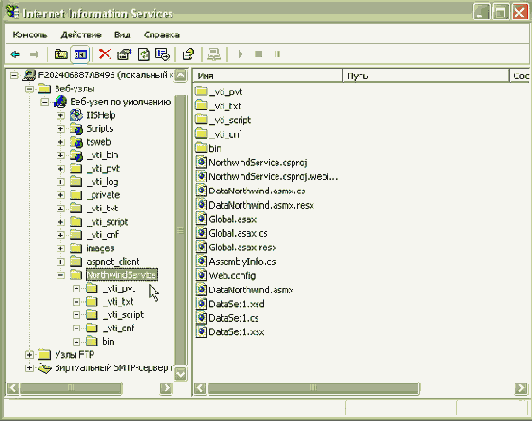Open the Действие menu
Image resolution: width=532 pixels, height=421 pixels.
click(81, 35)
